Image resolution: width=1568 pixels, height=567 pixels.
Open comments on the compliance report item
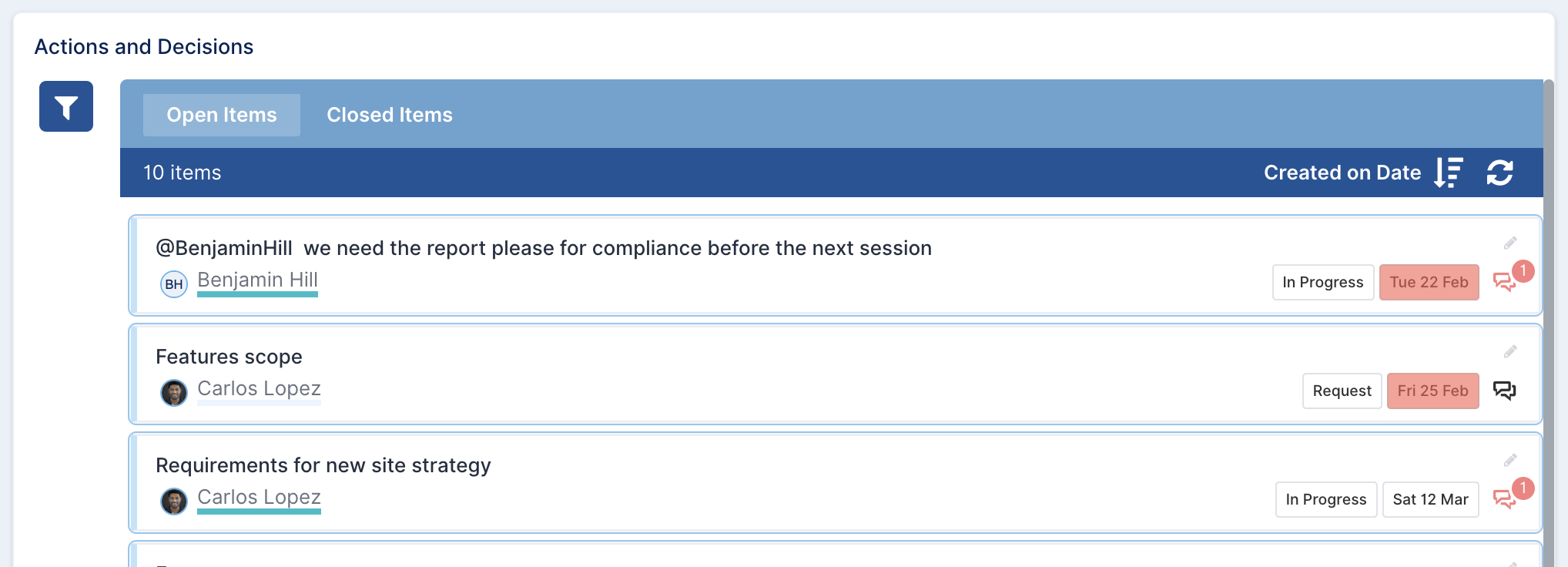click(1505, 282)
